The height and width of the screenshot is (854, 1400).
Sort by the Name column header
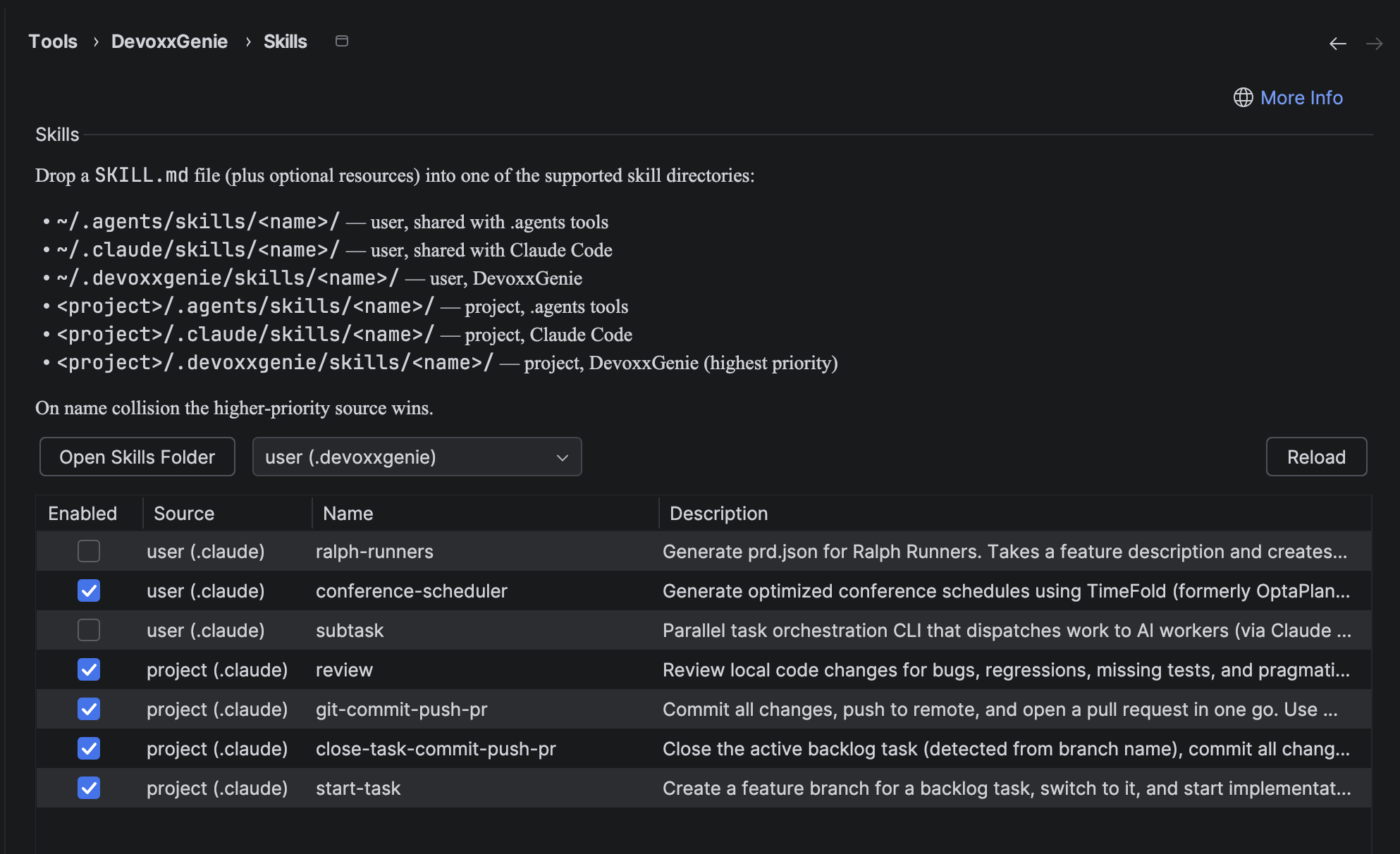[485, 513]
